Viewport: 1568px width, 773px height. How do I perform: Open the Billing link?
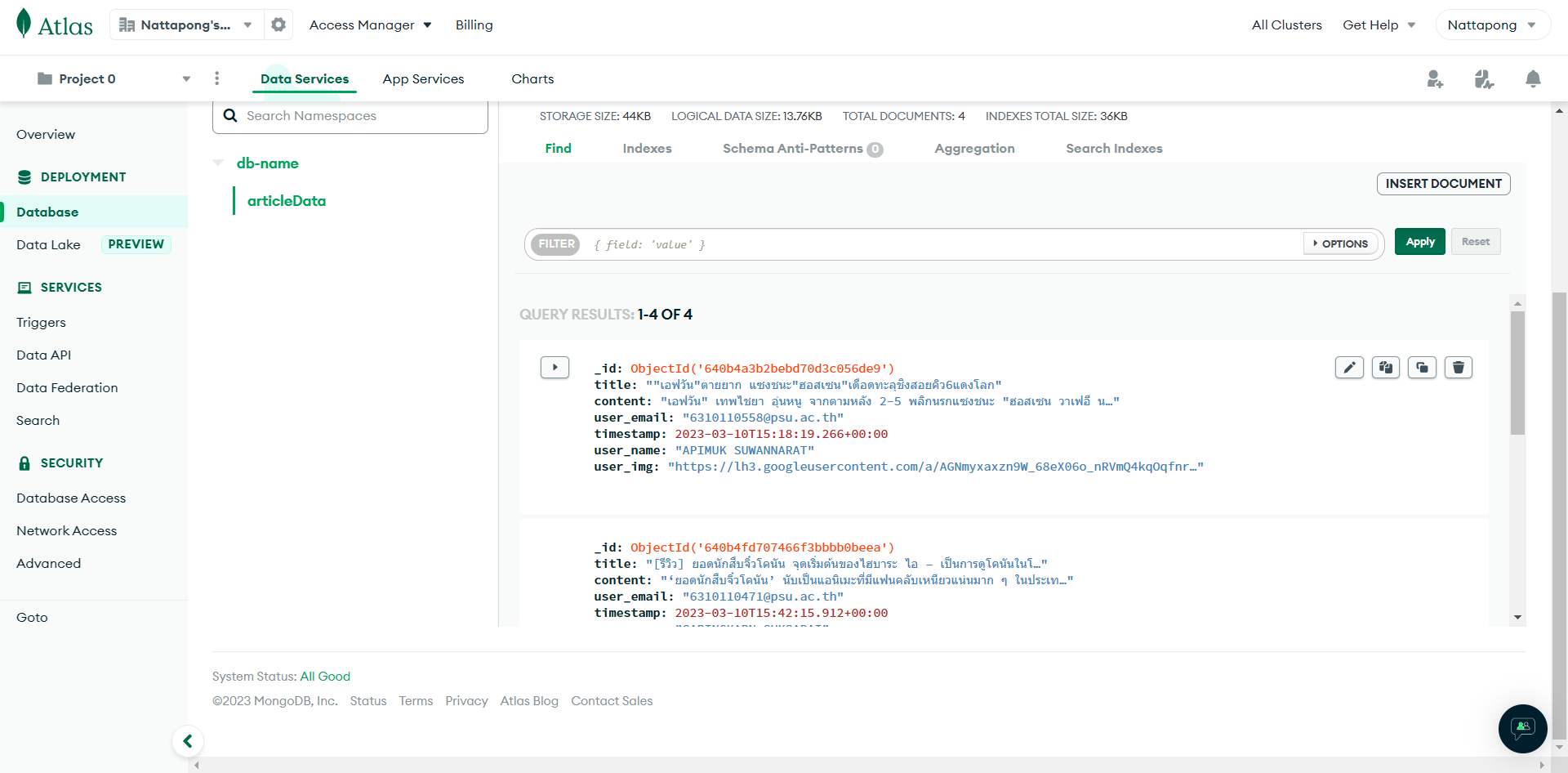coord(474,25)
